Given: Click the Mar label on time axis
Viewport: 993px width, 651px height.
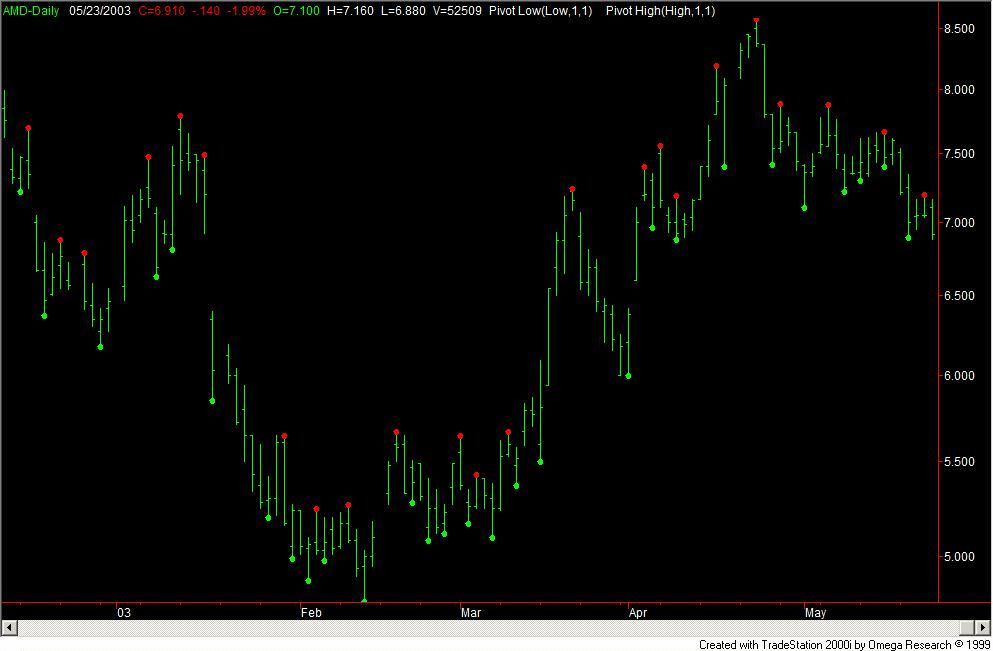Looking at the screenshot, I should click(x=471, y=612).
